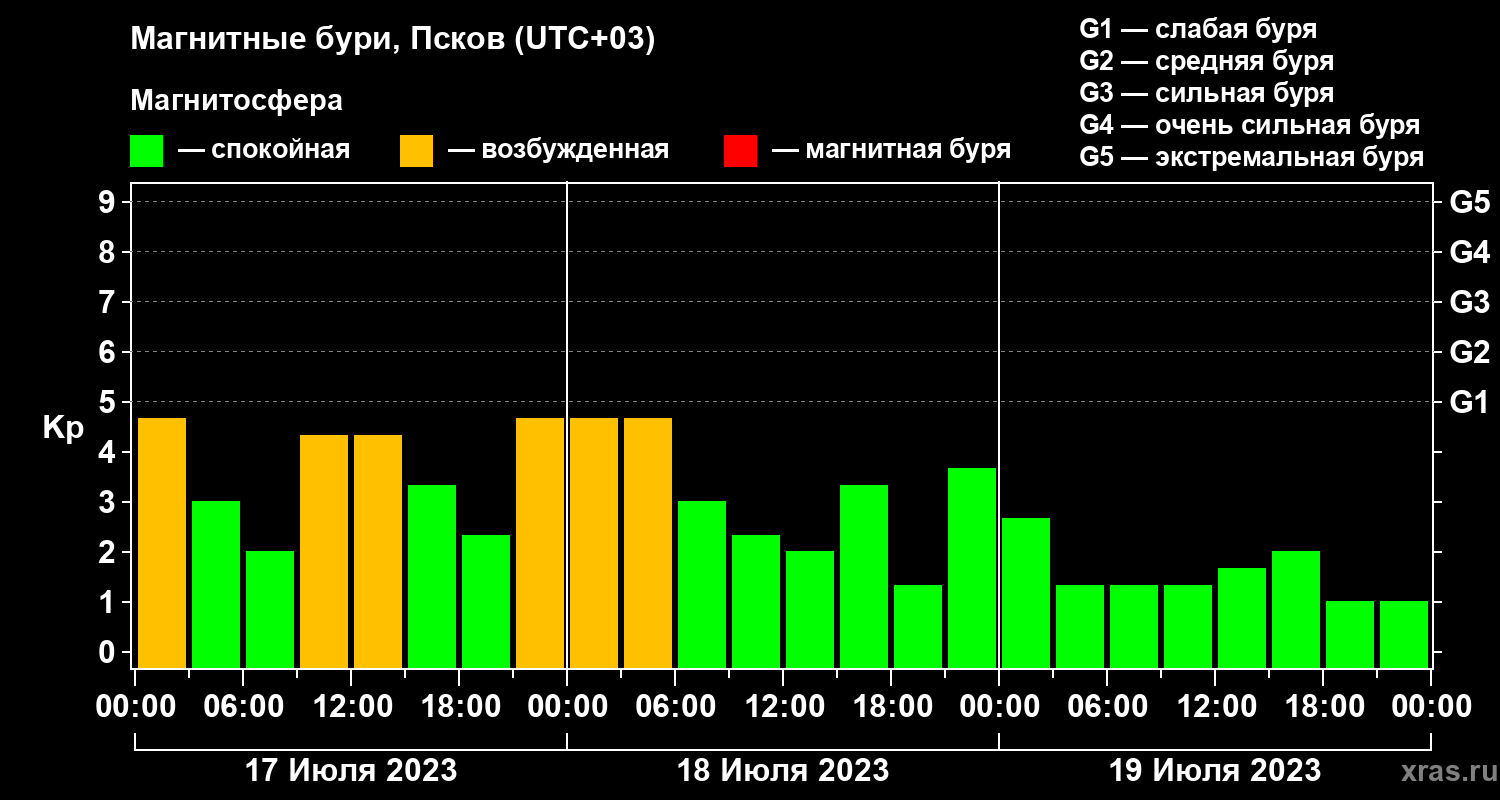This screenshot has width=1500, height=800.
Task: Click the 'G2 — средняя буря' legend line
Action: point(1207,60)
